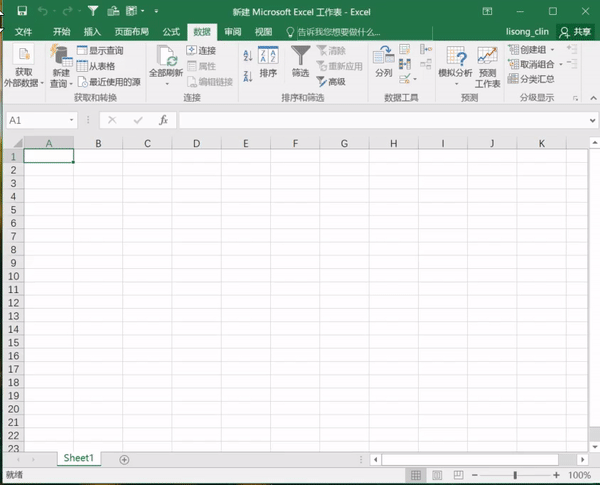Image resolution: width=600 pixels, height=485 pixels.
Task: Click the Undo arrow icon
Action: tap(42, 11)
